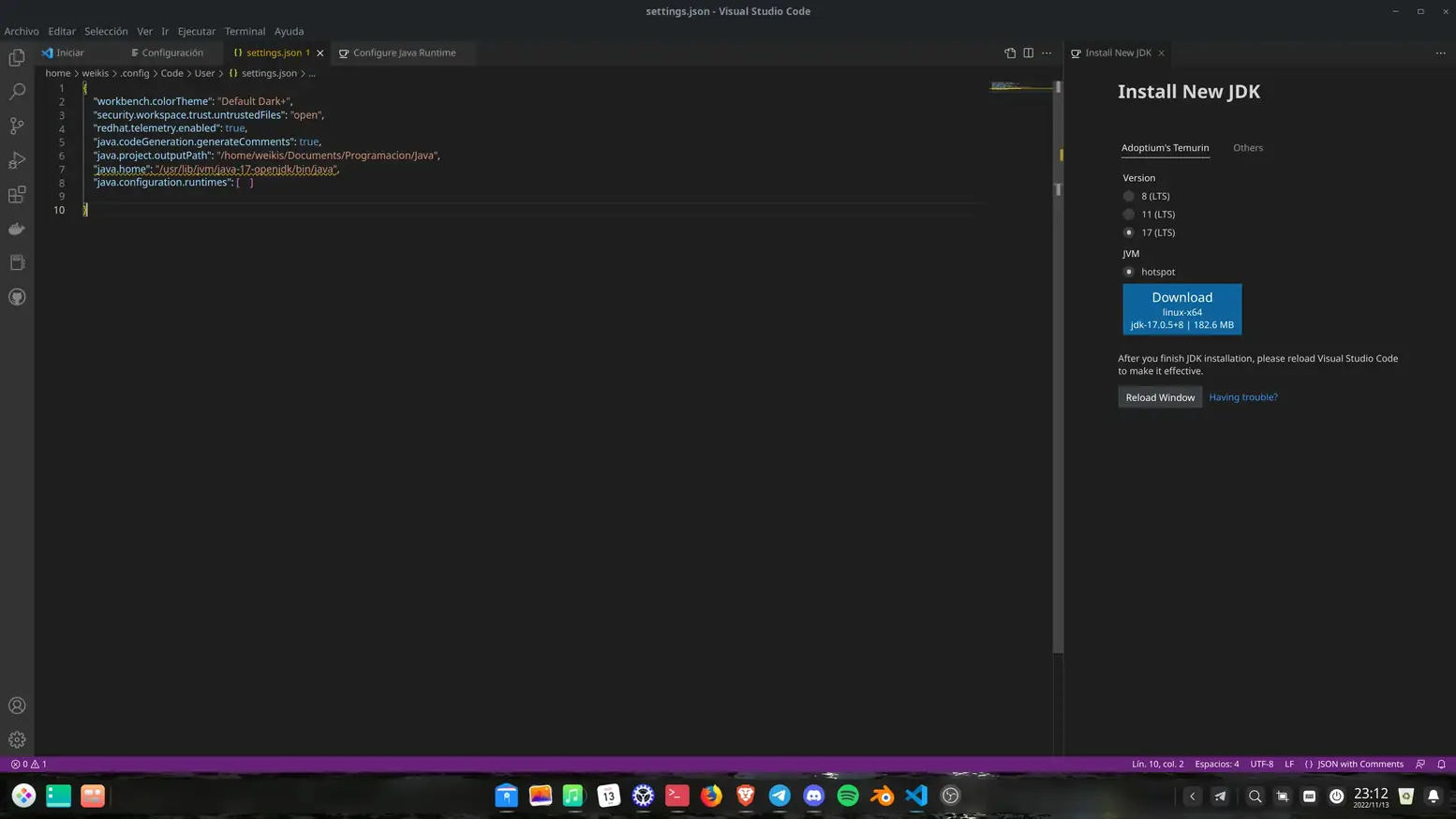The width and height of the screenshot is (1456, 819).
Task: Launch Firefox from the dock
Action: point(711,796)
